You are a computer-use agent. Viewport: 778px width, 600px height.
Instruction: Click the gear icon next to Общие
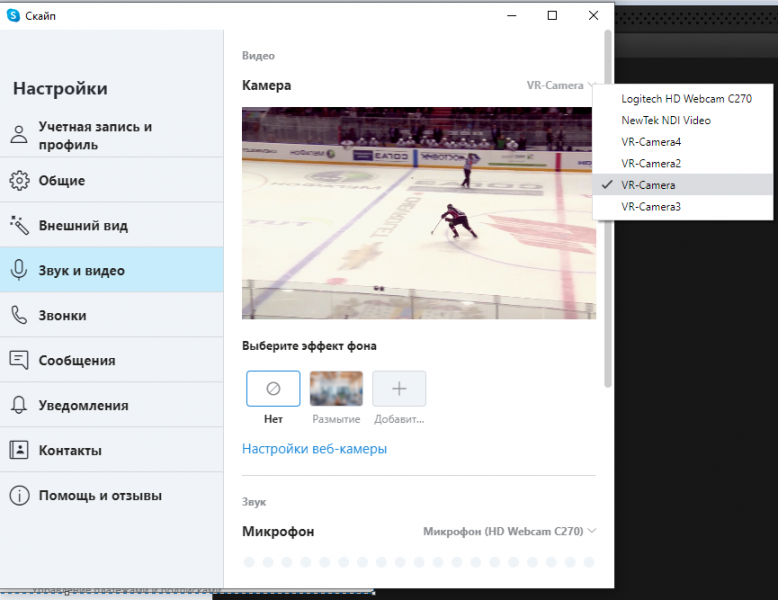pos(19,181)
